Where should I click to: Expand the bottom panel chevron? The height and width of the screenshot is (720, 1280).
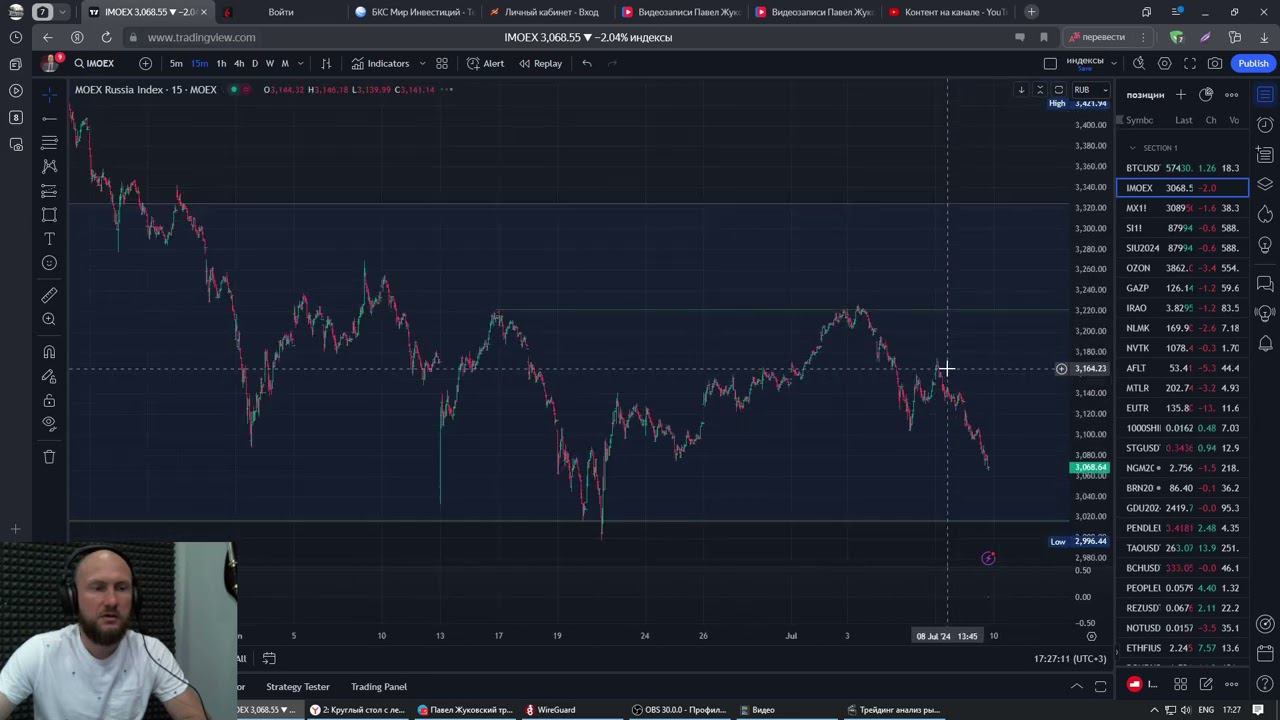point(1076,686)
